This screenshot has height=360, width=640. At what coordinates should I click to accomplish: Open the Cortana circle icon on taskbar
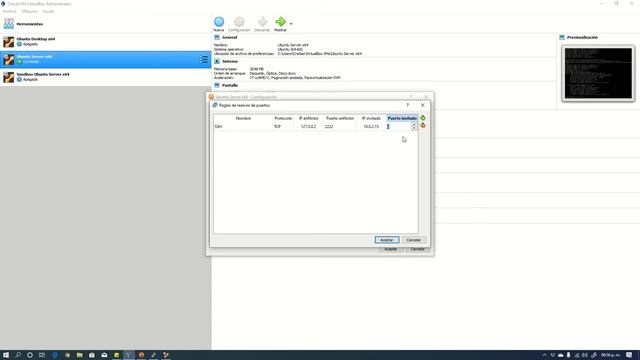[30, 355]
